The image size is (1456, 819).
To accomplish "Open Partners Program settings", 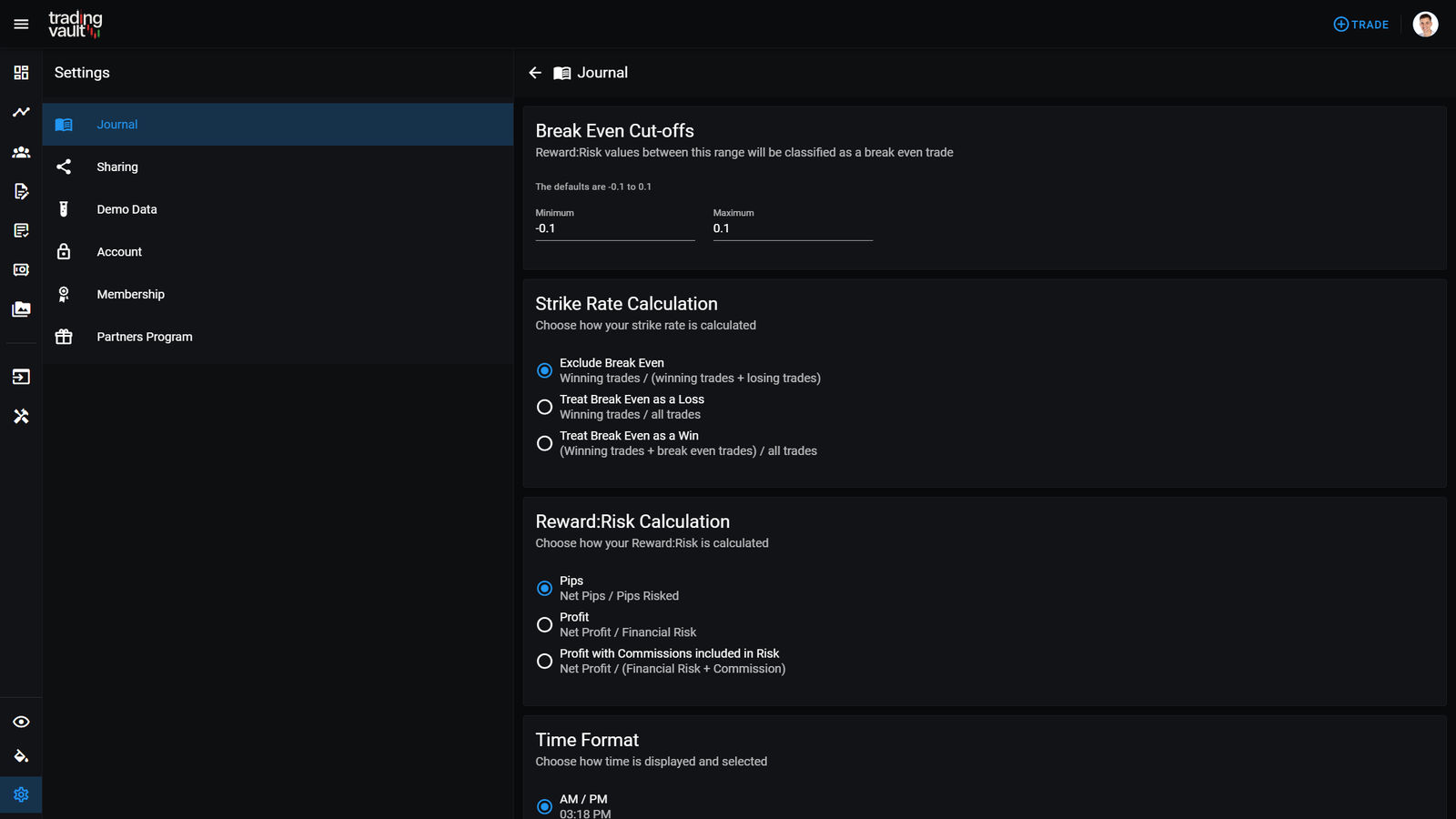I will [x=144, y=337].
